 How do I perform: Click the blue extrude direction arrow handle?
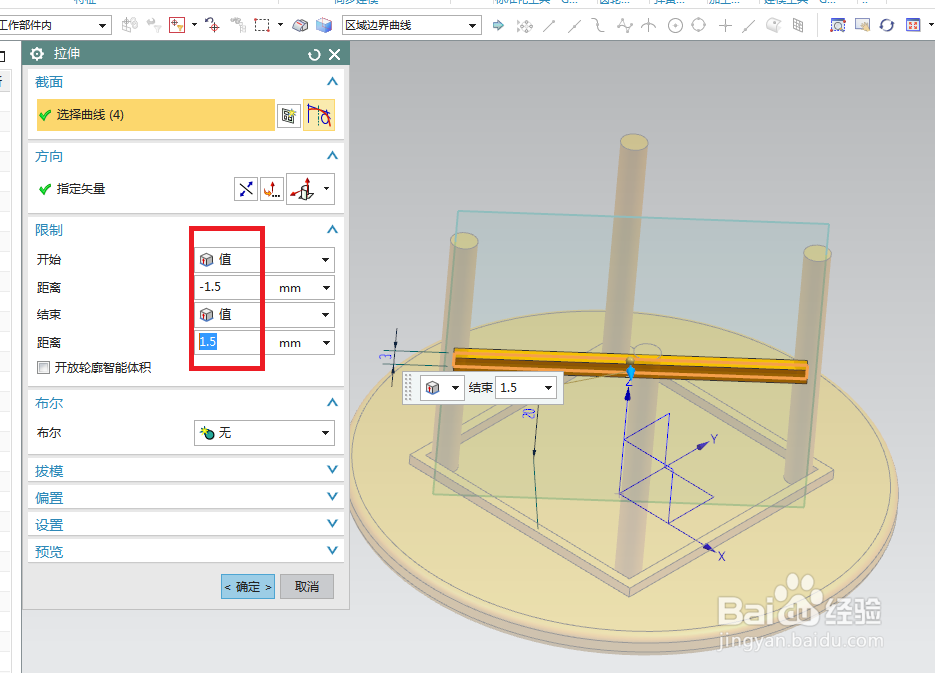click(630, 373)
